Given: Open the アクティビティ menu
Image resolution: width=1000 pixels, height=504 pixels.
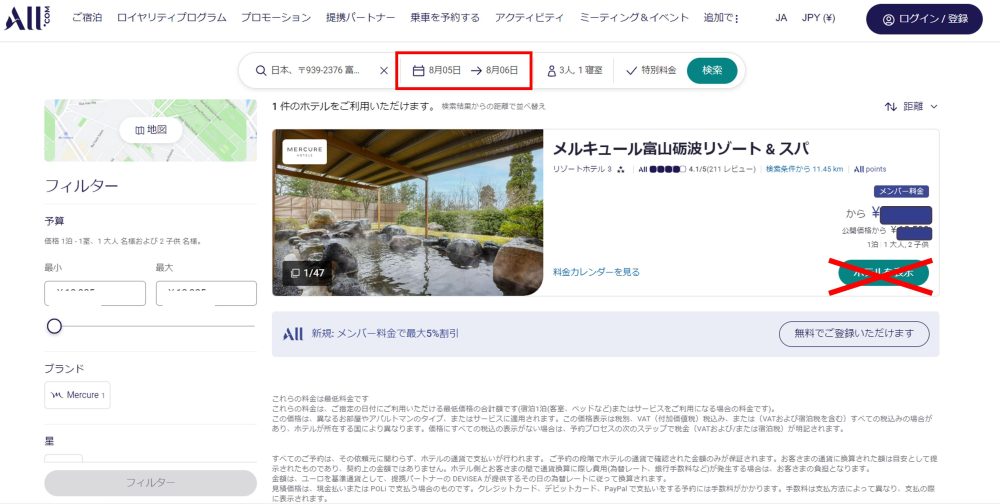Looking at the screenshot, I should (x=529, y=18).
